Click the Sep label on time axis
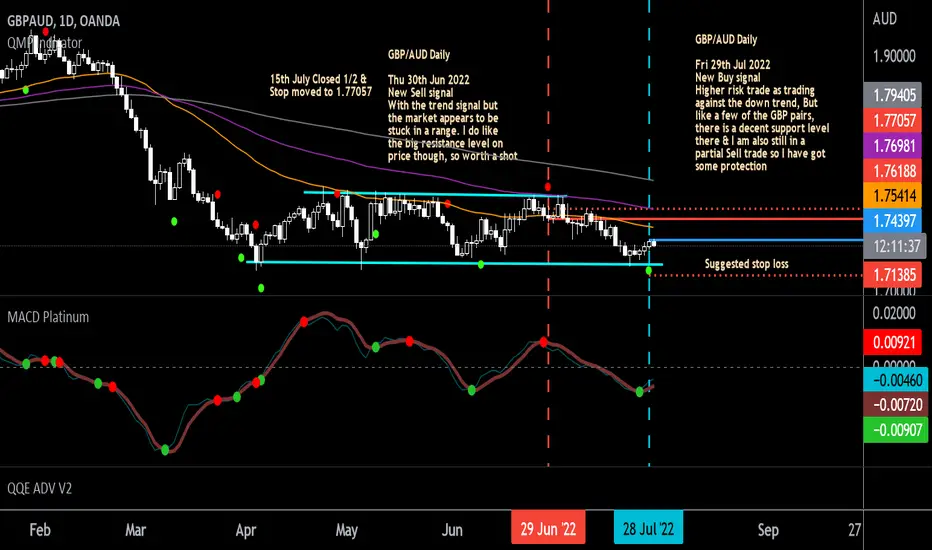This screenshot has height=550, width=932. coord(768,530)
